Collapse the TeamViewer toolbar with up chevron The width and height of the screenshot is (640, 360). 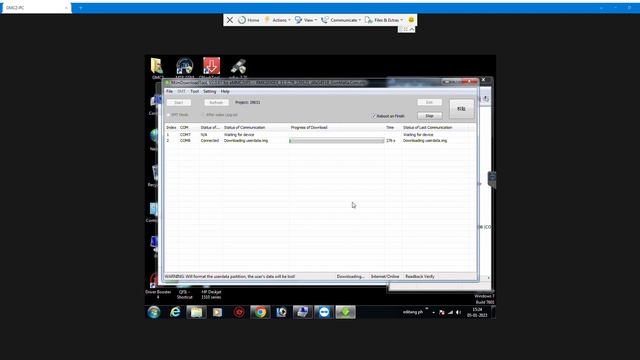[412, 29]
